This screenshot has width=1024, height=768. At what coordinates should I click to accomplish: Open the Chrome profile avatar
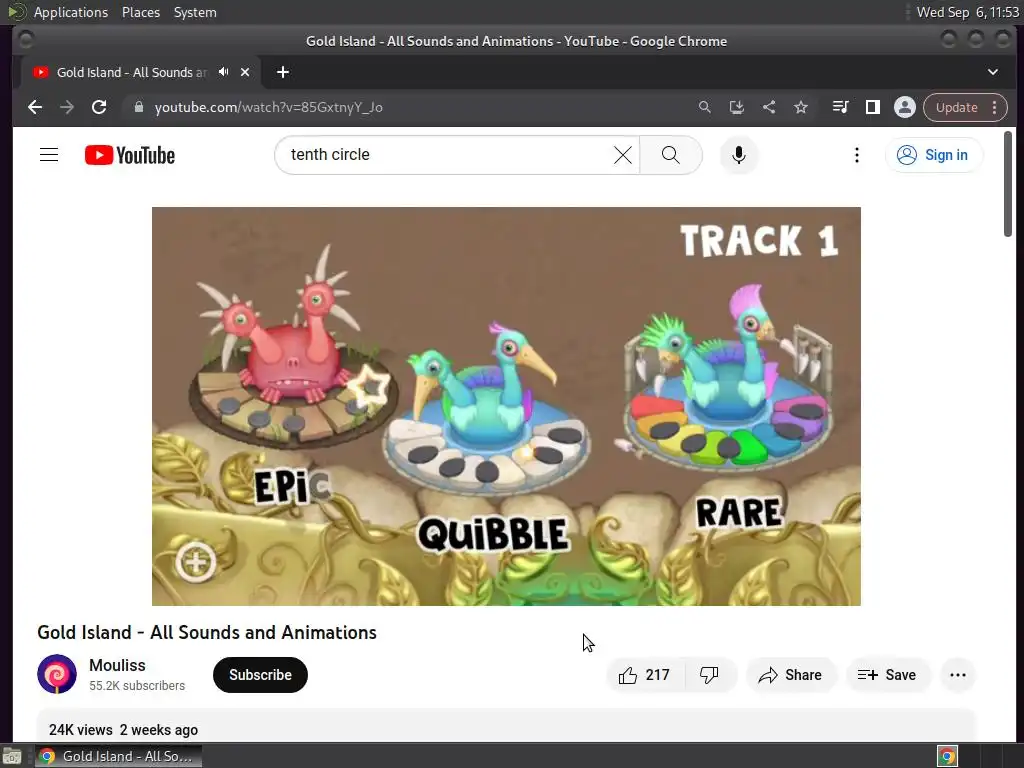coord(904,107)
